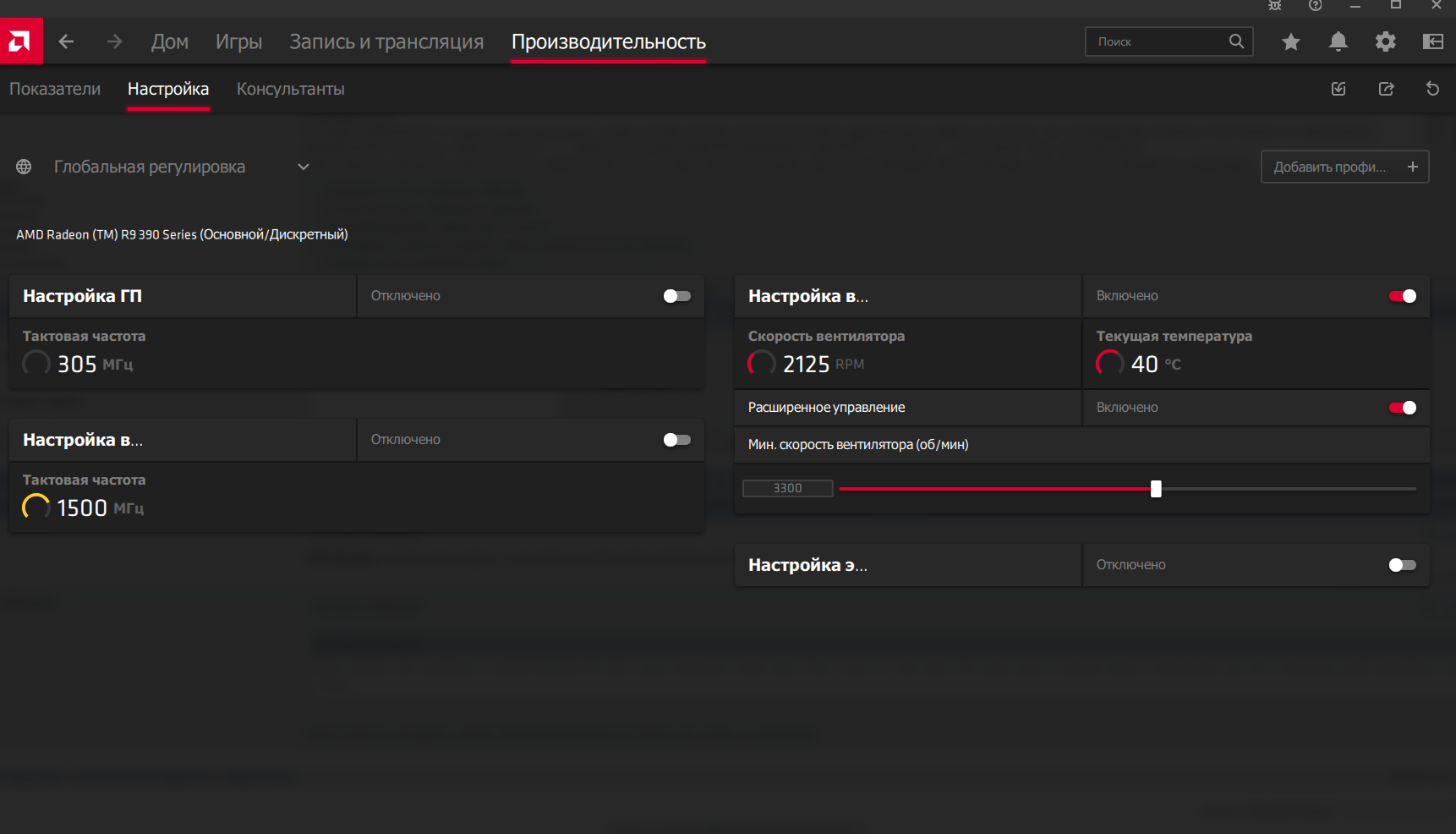Enable the Настройка э... toggle
The width and height of the screenshot is (1456, 834).
point(1402,565)
